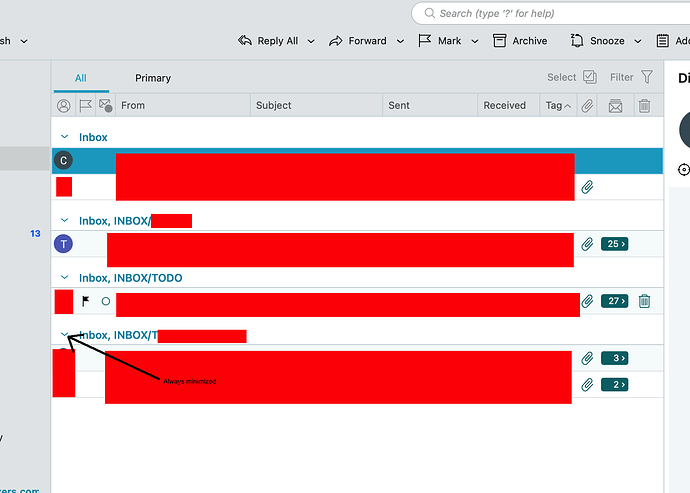
Task: Open the Reply All dropdown arrow
Action: [x=311, y=41]
